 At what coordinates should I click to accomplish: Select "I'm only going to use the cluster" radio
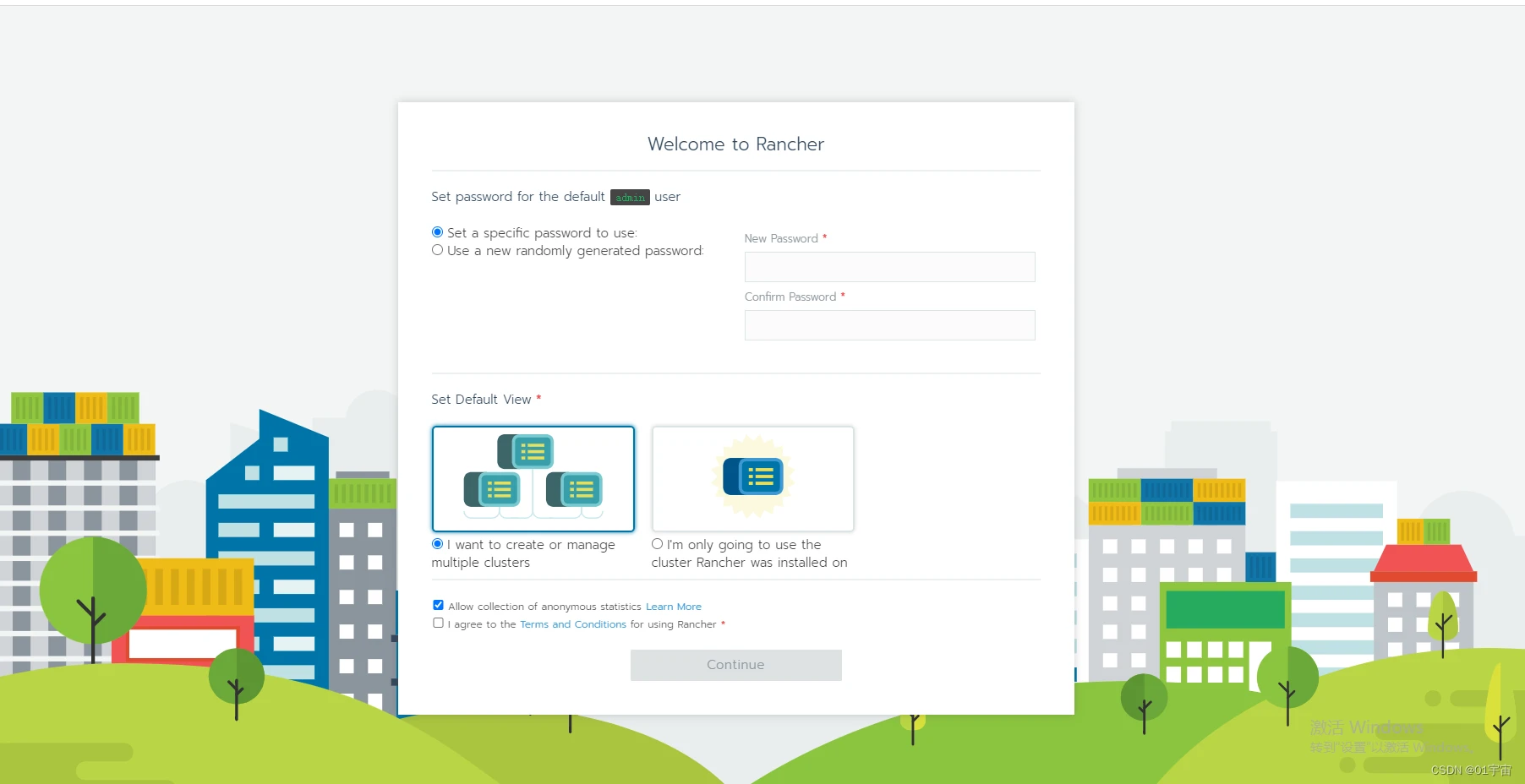(x=657, y=544)
